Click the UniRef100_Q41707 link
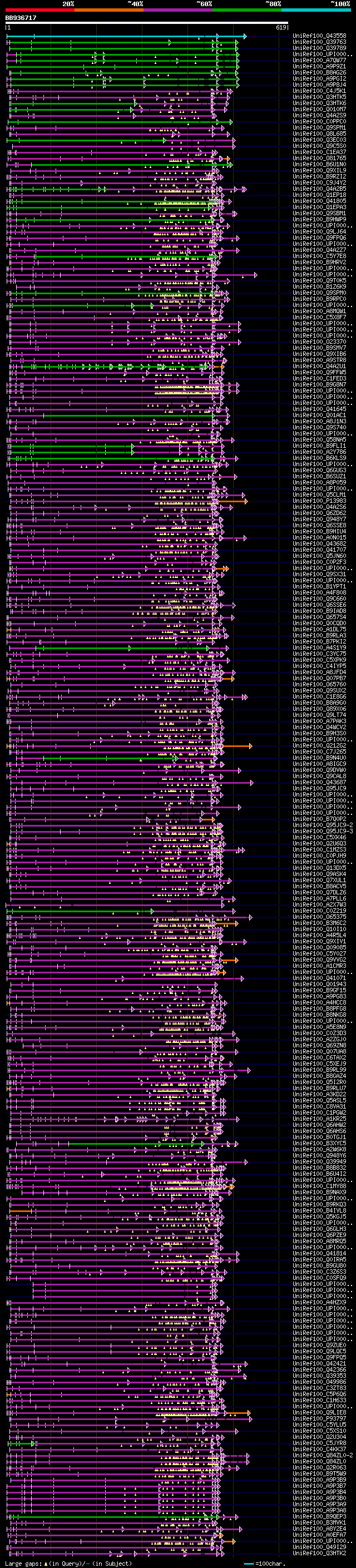Image resolution: width=356 pixels, height=1568 pixels. (319, 550)
